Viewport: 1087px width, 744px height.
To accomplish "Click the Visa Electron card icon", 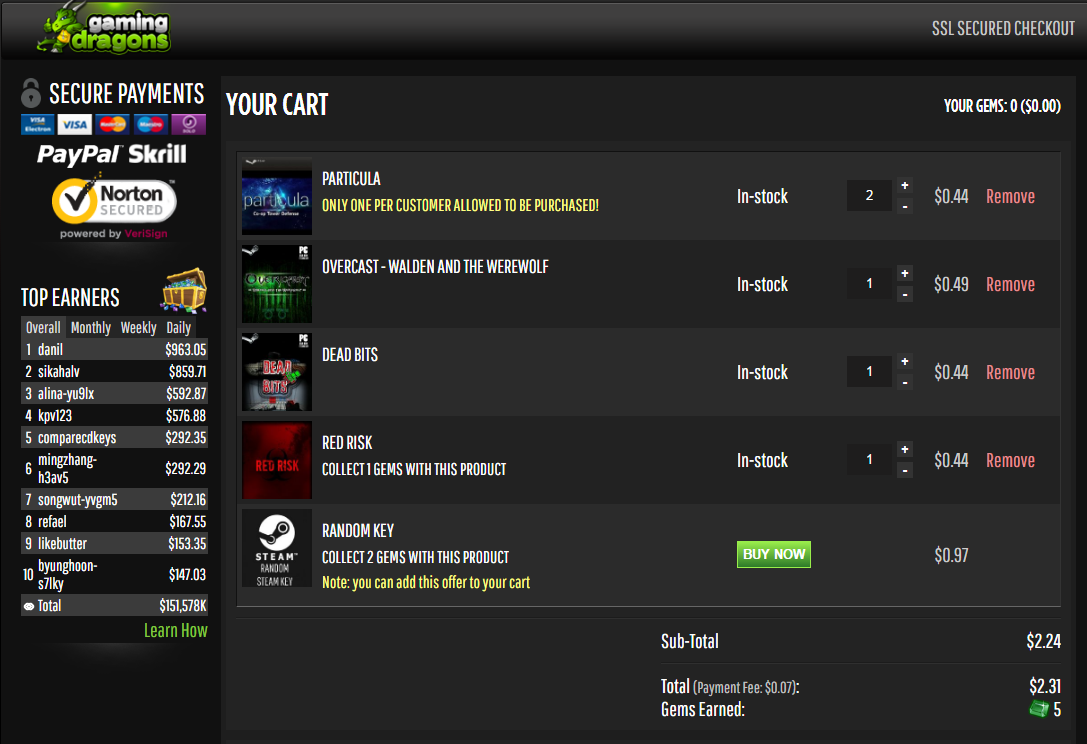I will tap(37, 124).
